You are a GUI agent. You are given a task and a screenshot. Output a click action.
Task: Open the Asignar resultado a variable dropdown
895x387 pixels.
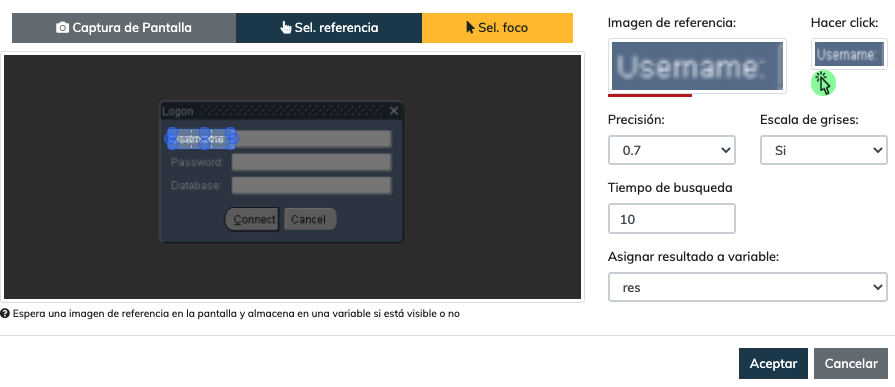coord(748,287)
